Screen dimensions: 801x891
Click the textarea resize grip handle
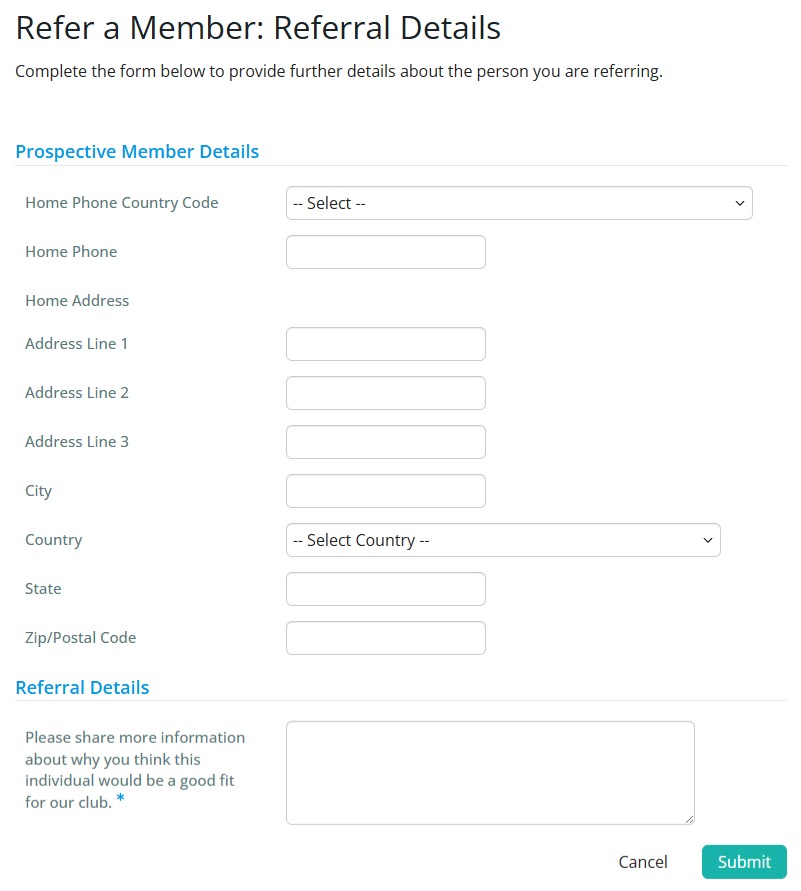tap(689, 819)
